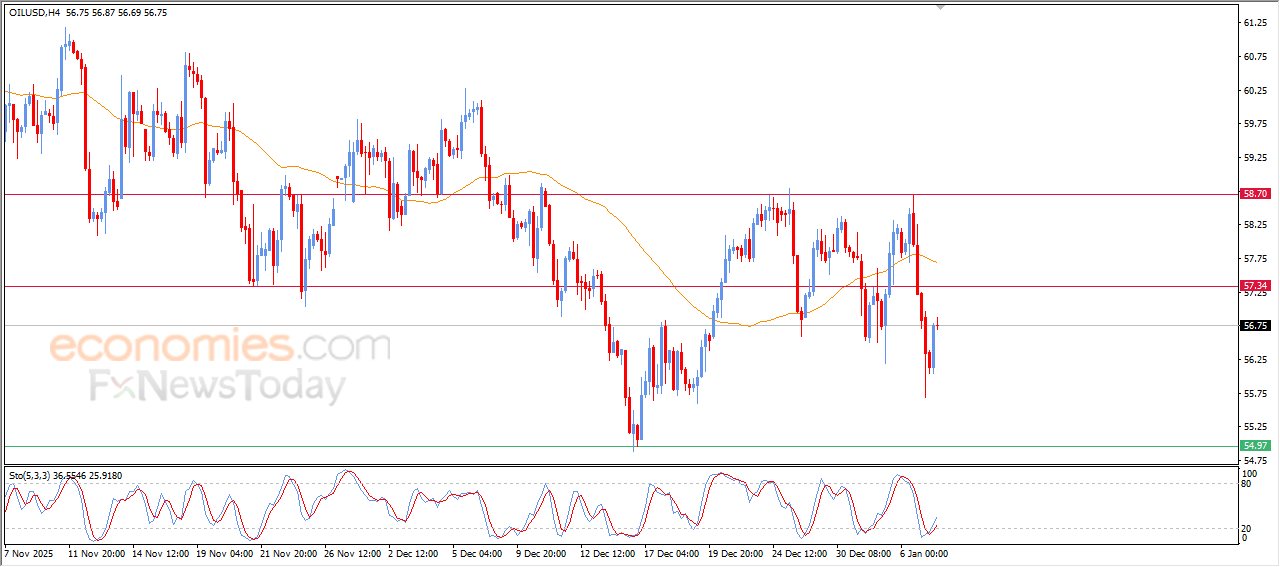Select the green horizontal line at 54.97

click(x=620, y=446)
